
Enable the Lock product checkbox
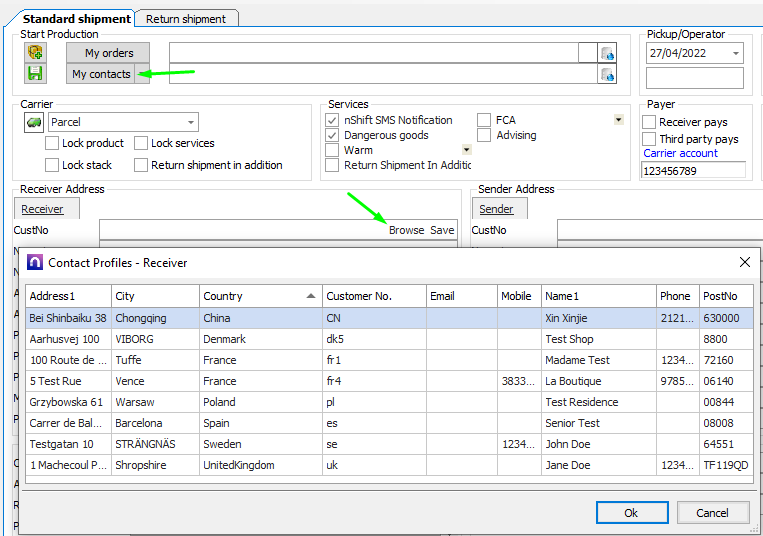[52, 143]
